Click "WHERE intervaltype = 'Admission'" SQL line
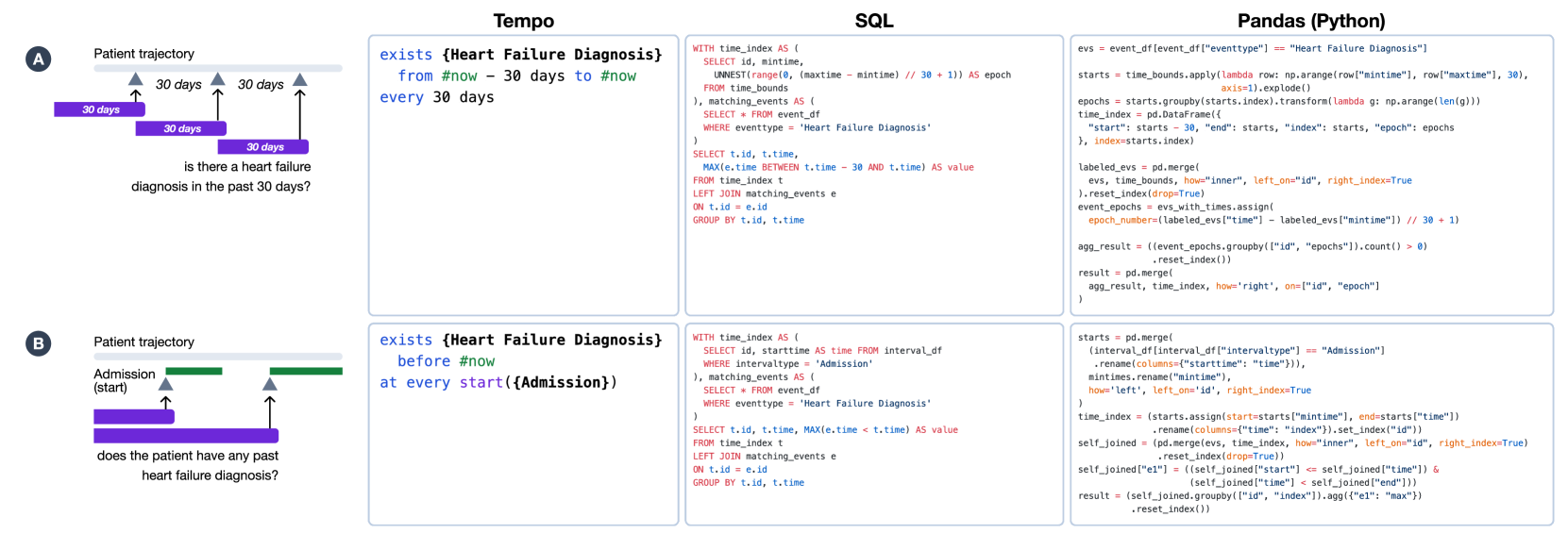The image size is (1568, 534). 788,363
